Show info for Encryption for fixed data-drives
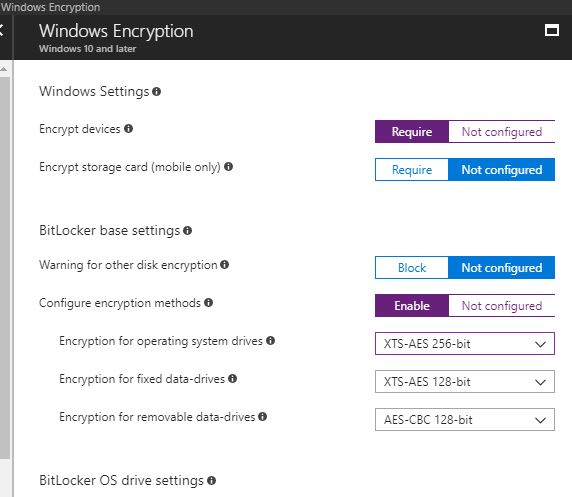 pos(232,378)
